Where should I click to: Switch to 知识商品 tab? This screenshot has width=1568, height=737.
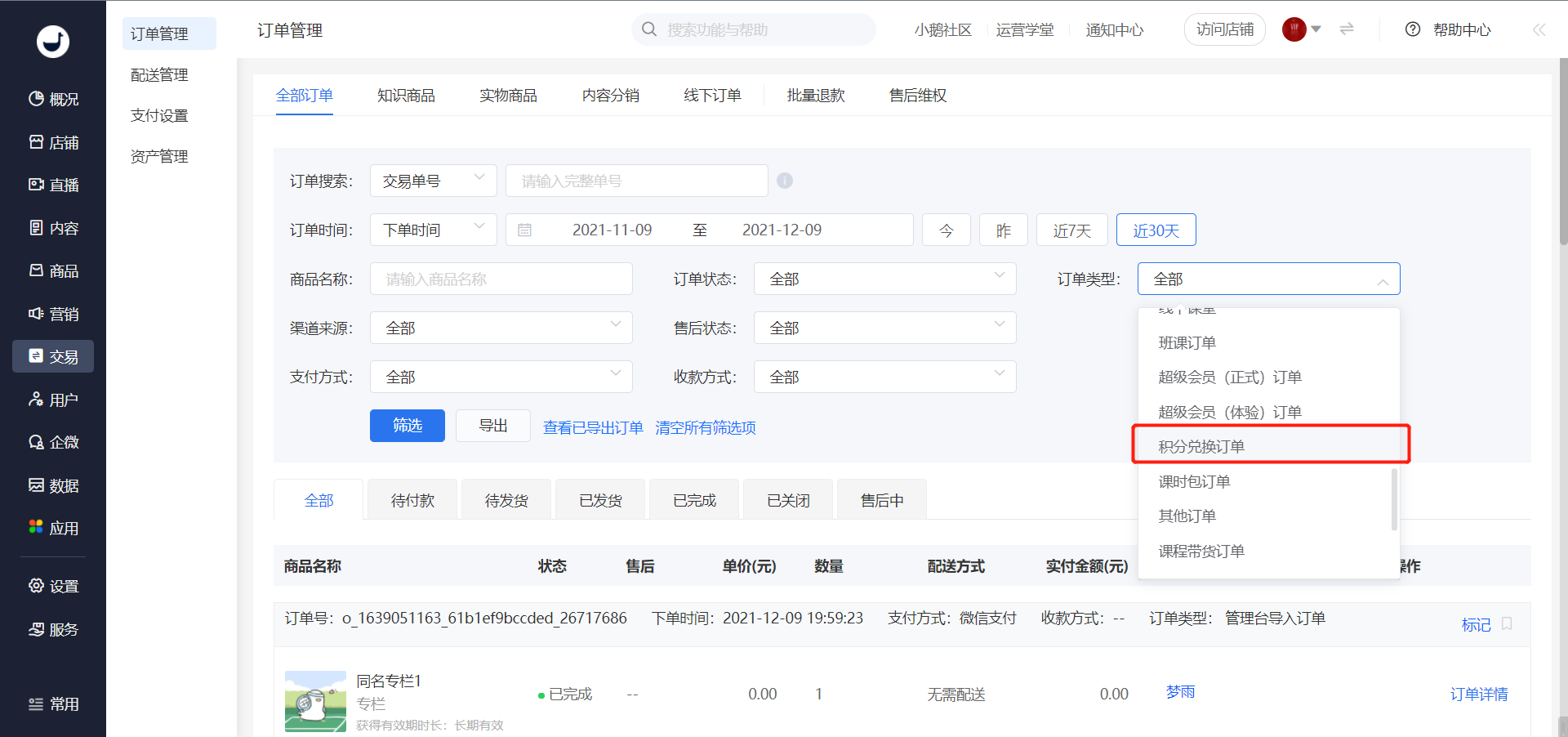point(406,96)
